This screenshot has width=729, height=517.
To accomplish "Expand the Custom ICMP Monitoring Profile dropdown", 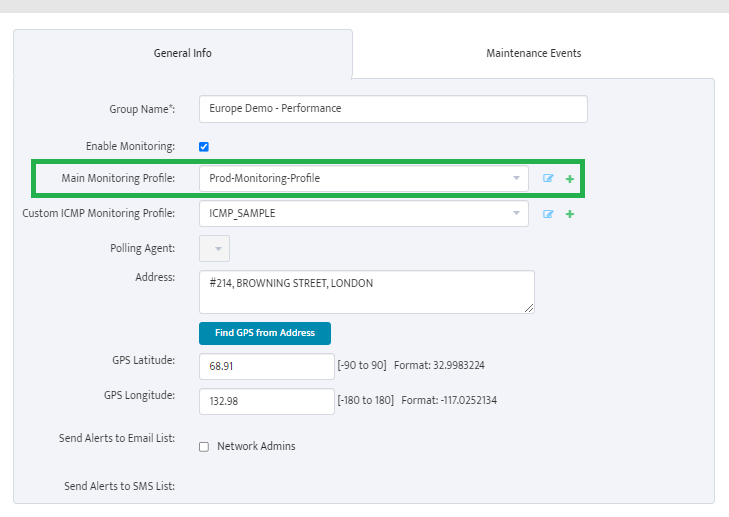I will click(364, 213).
